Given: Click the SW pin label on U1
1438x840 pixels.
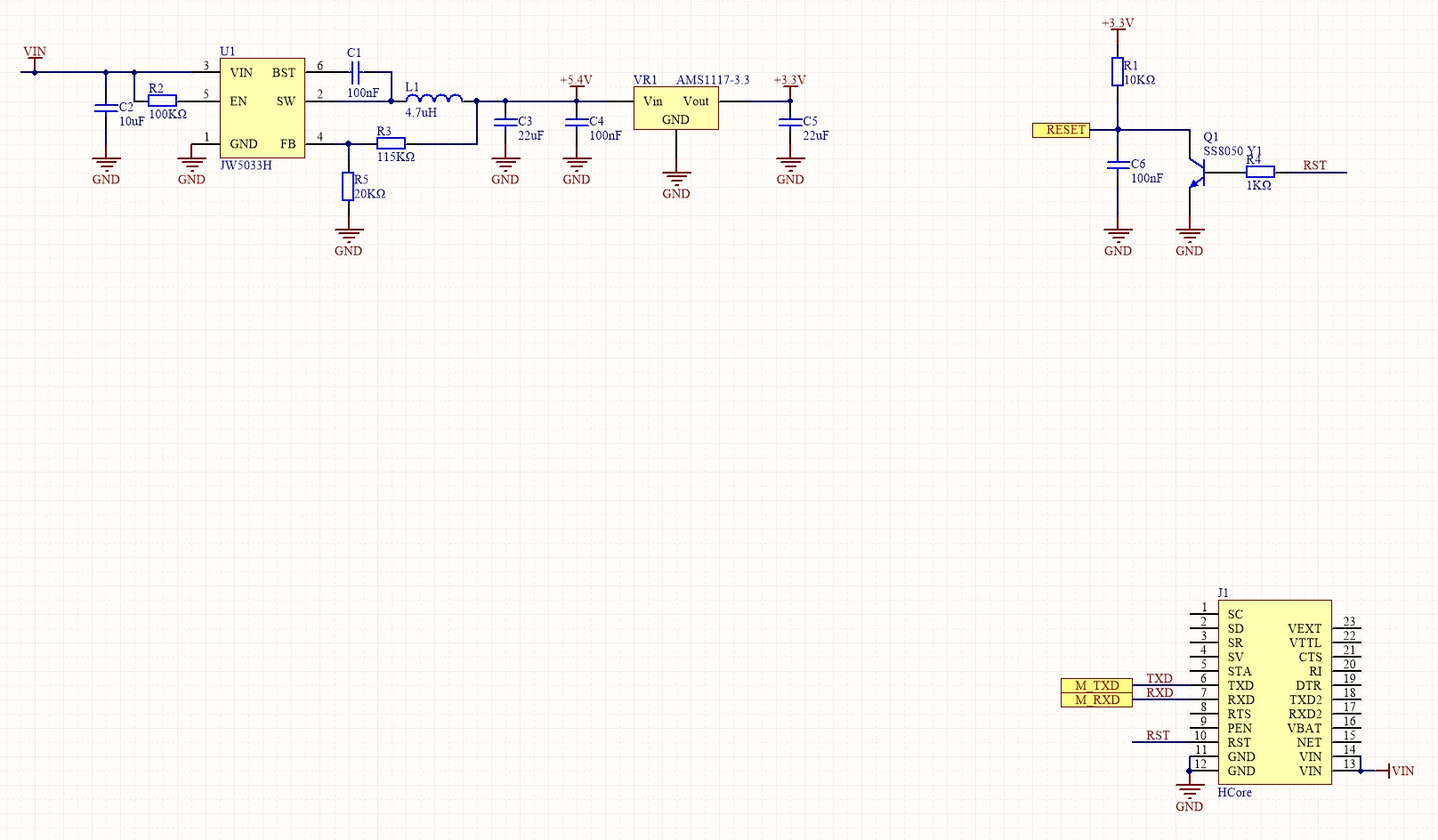Looking at the screenshot, I should point(286,101).
